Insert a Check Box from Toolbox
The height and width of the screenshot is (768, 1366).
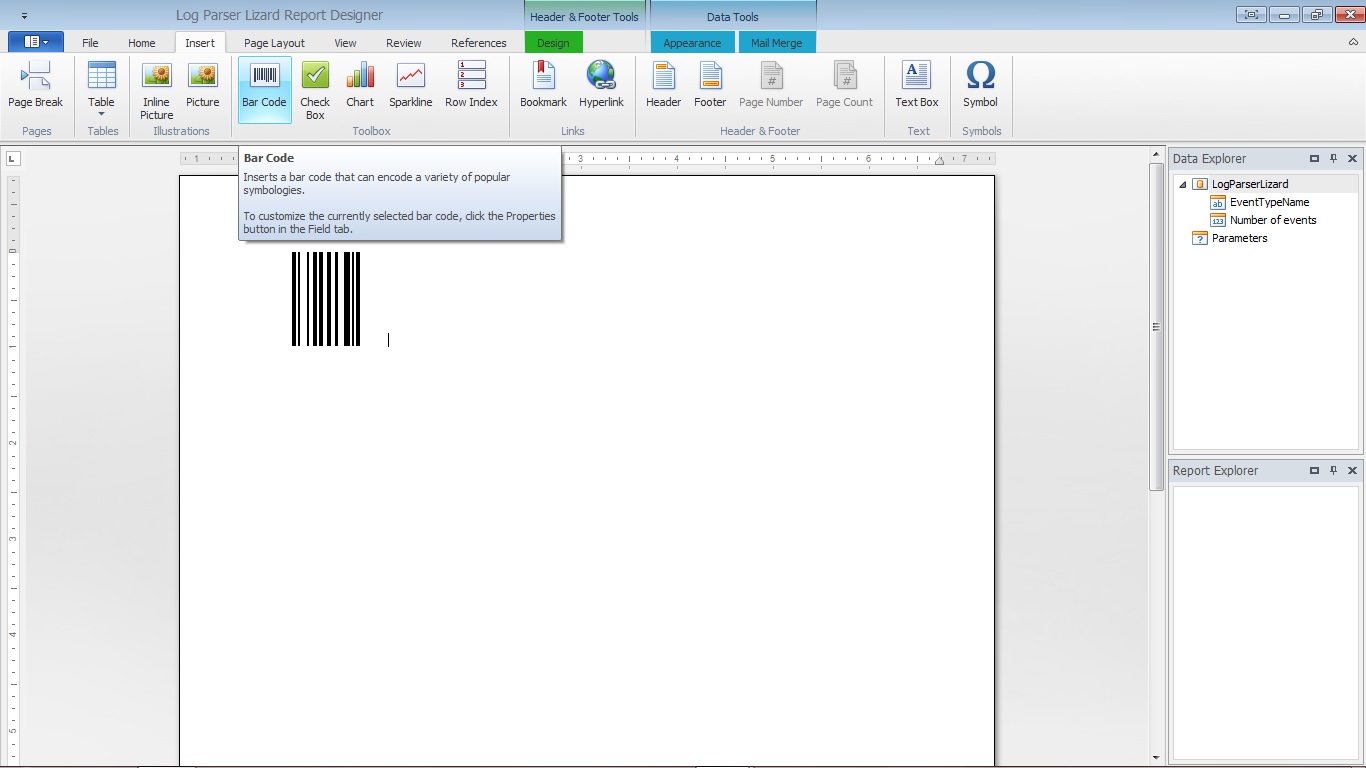pos(315,90)
